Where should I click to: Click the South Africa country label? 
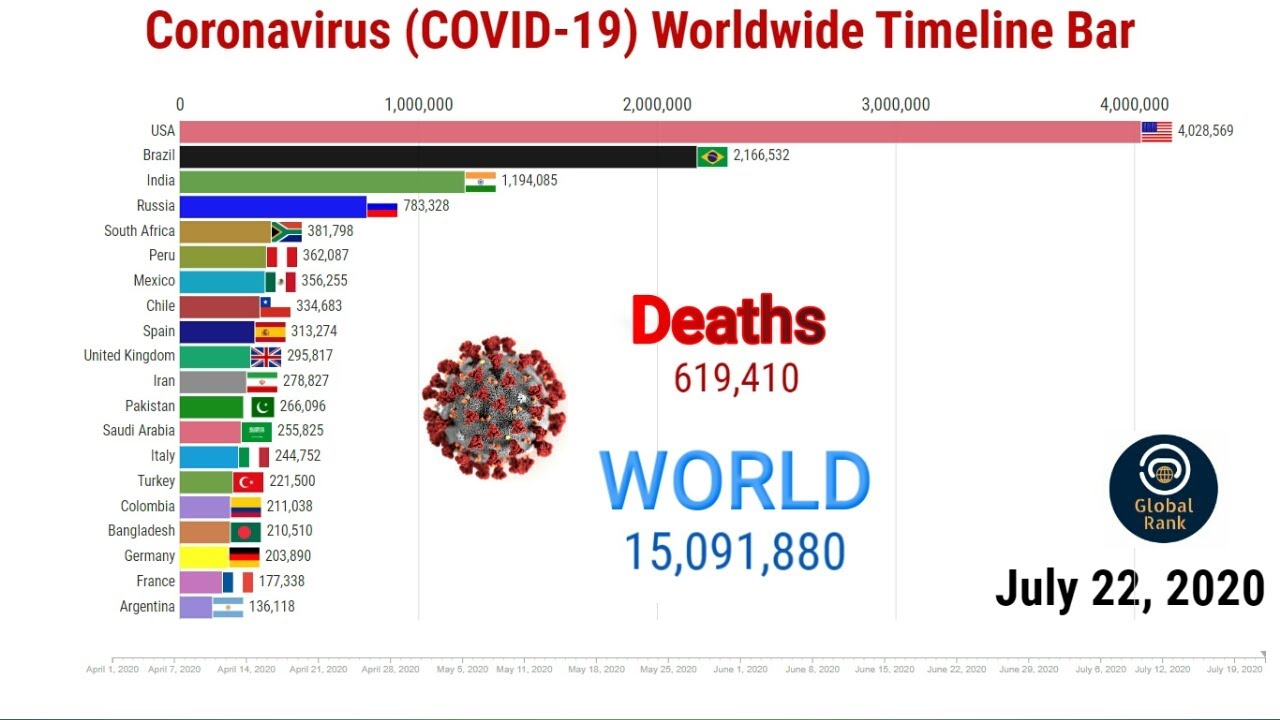(139, 231)
